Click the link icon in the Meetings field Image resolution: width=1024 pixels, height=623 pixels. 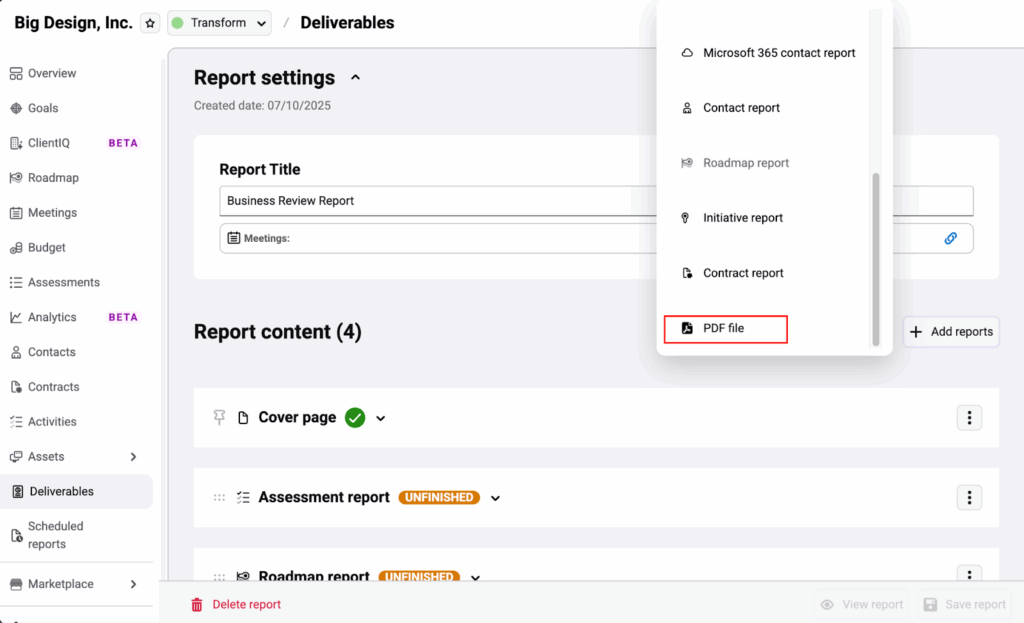[x=951, y=238]
